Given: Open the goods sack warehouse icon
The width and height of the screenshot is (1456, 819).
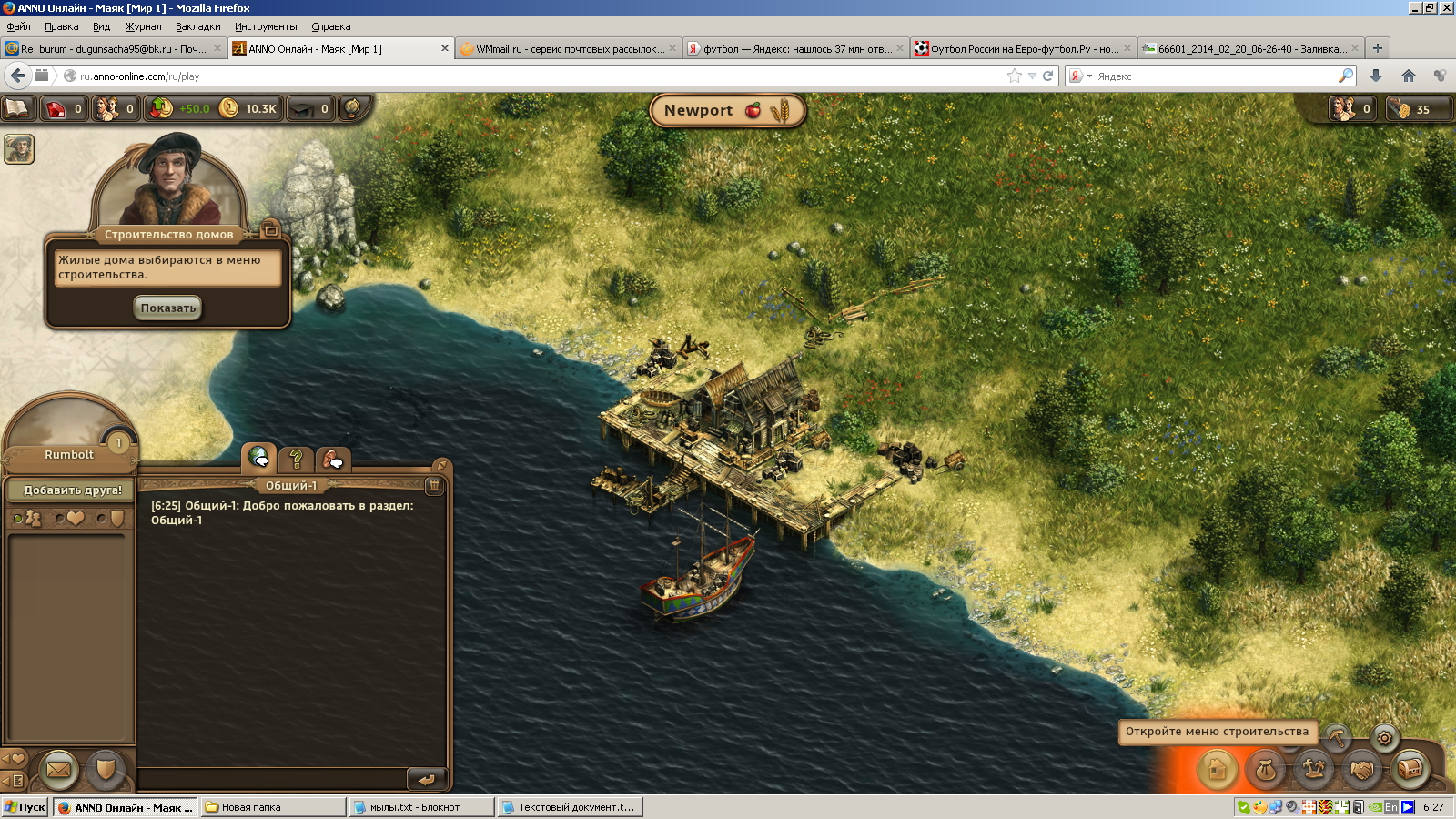Looking at the screenshot, I should pyautogui.click(x=1266, y=770).
